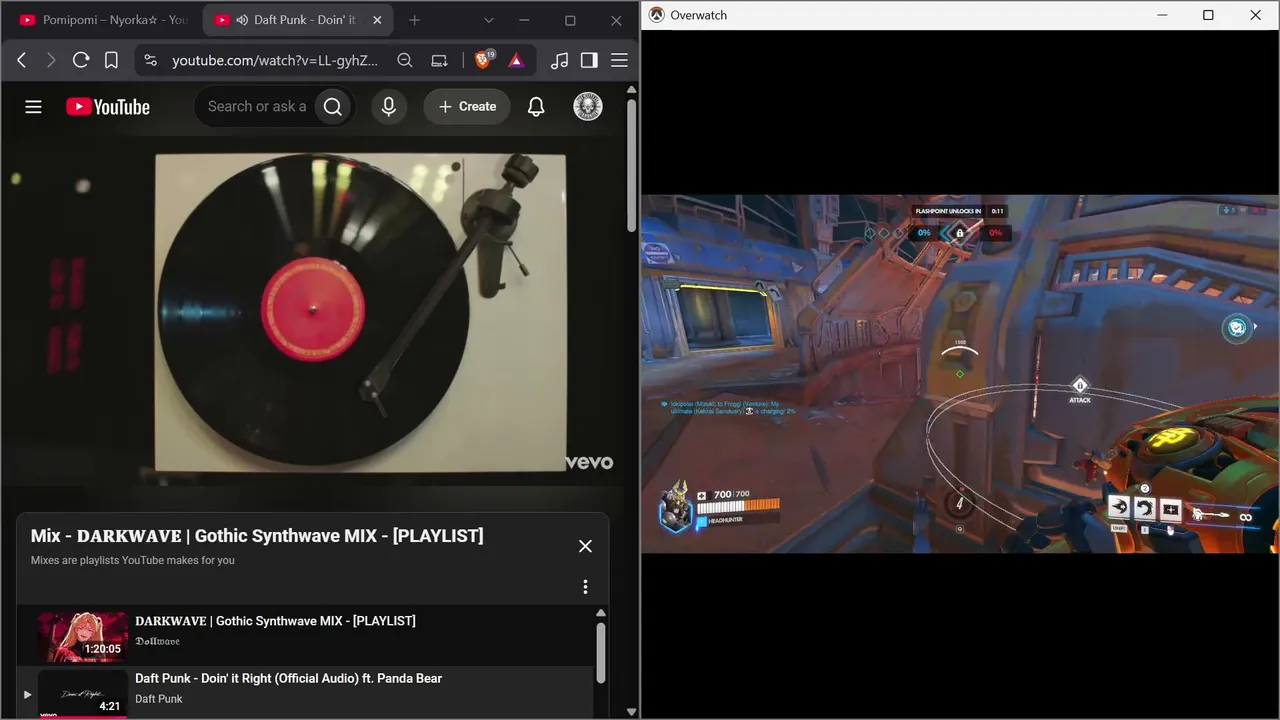
Task: Click the red team 0% progress
Action: pos(995,233)
